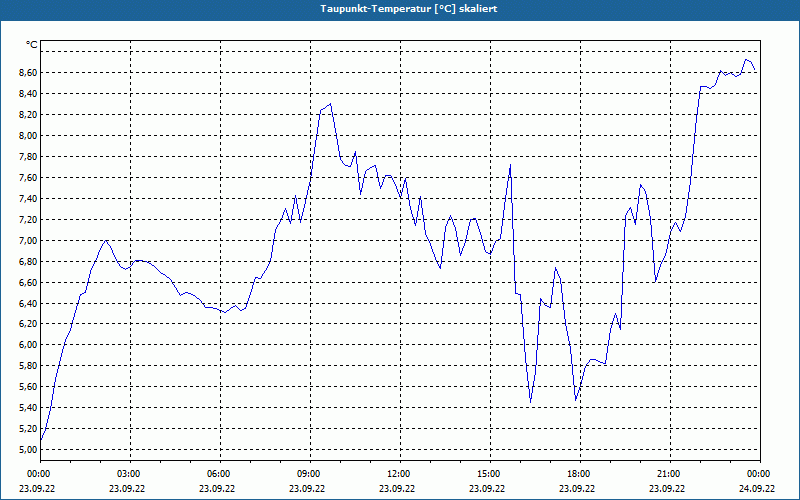Click the 6,00 y-axis label
The image size is (800, 500).
[x=28, y=345]
